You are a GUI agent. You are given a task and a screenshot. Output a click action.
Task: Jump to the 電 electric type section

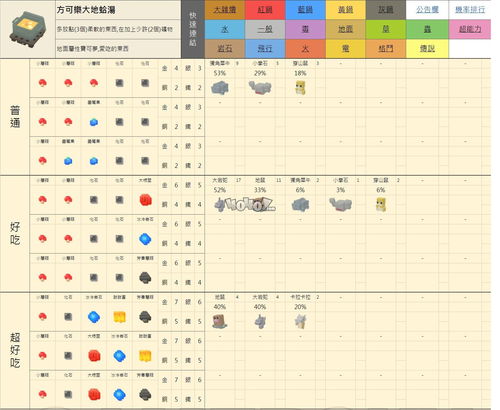click(345, 49)
